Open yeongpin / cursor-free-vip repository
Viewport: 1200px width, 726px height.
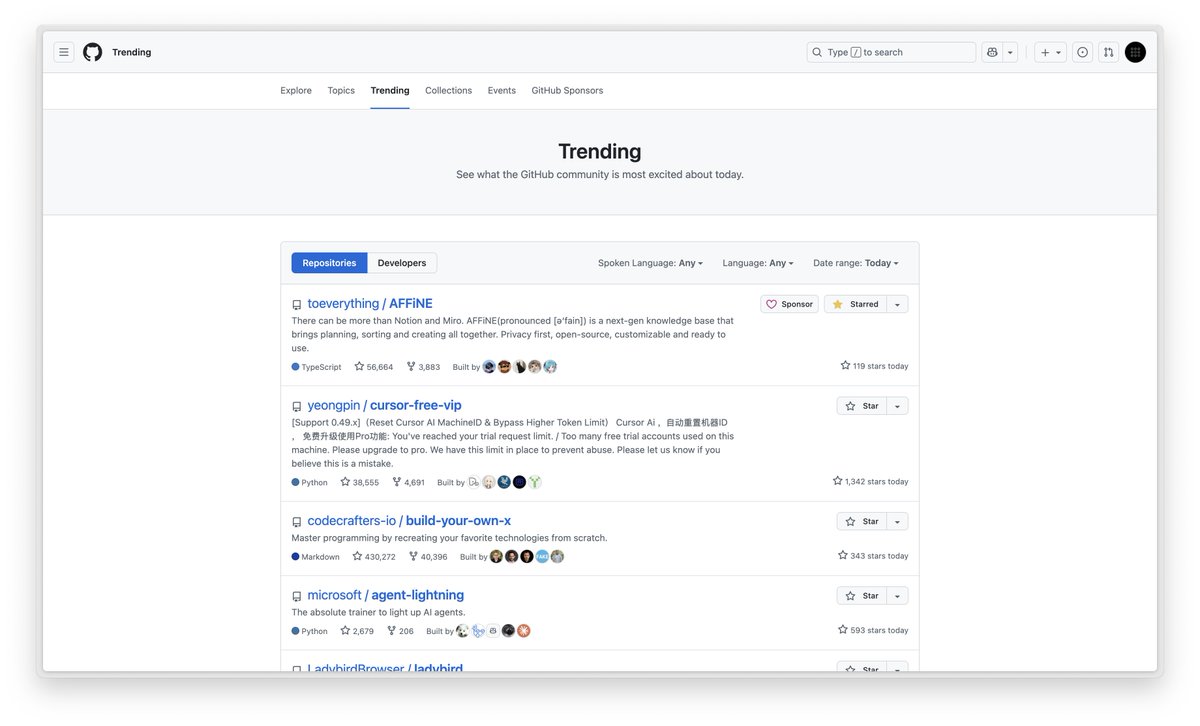point(384,405)
